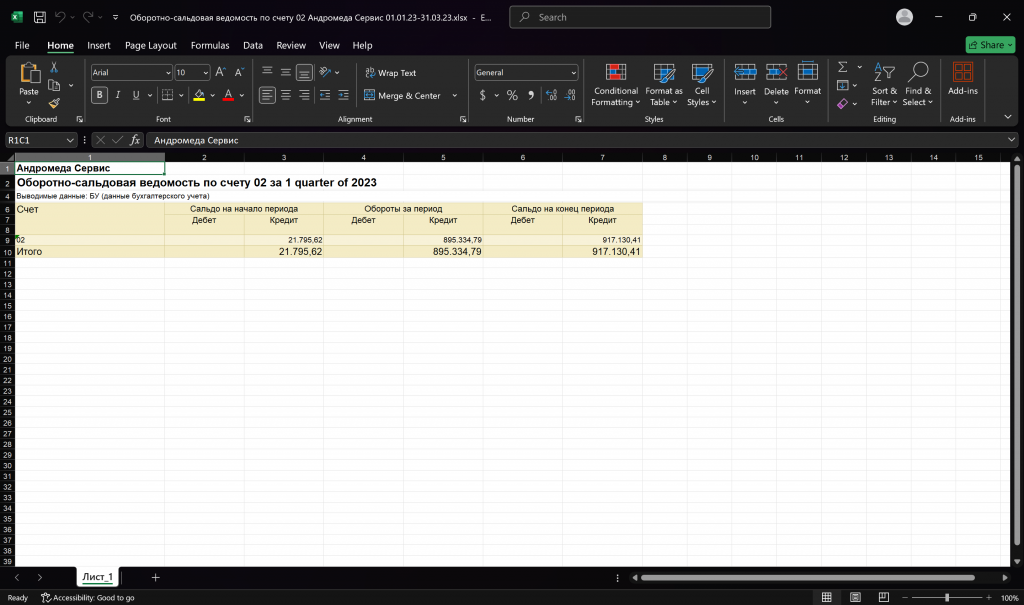Click the Increase Indent icon
Image resolution: width=1024 pixels, height=605 pixels.
343,95
